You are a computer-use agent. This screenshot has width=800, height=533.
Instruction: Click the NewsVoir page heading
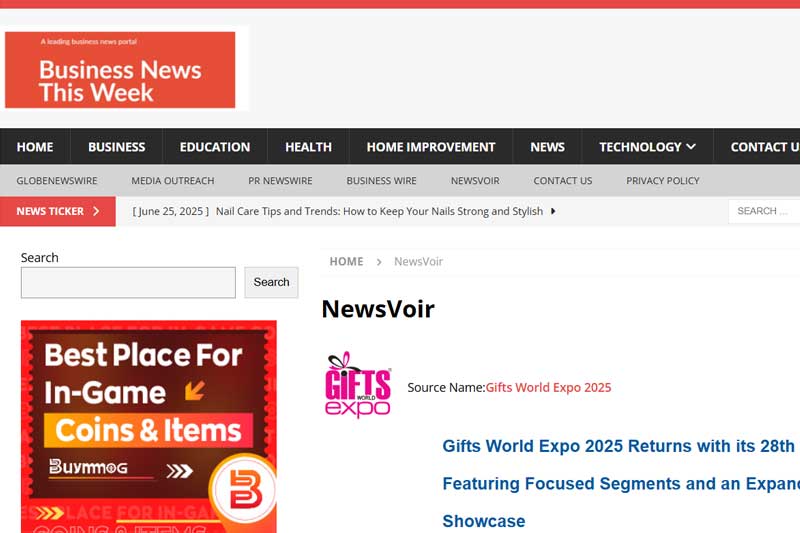click(x=378, y=309)
